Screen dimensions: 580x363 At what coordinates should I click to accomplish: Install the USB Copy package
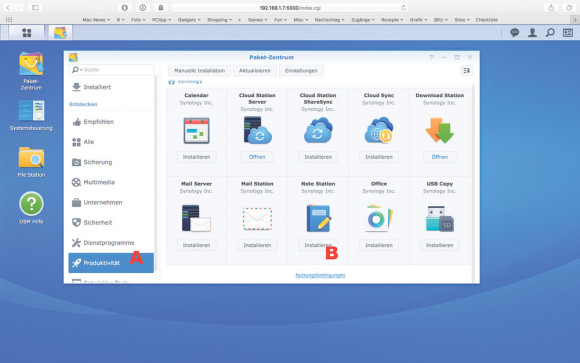[x=439, y=245]
